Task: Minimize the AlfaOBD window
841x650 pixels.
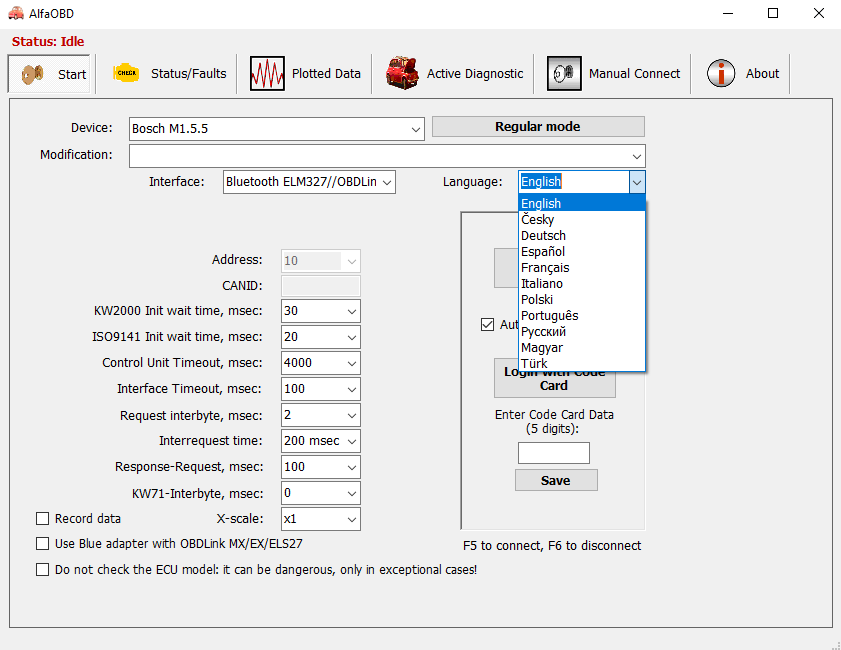Action: [728, 13]
